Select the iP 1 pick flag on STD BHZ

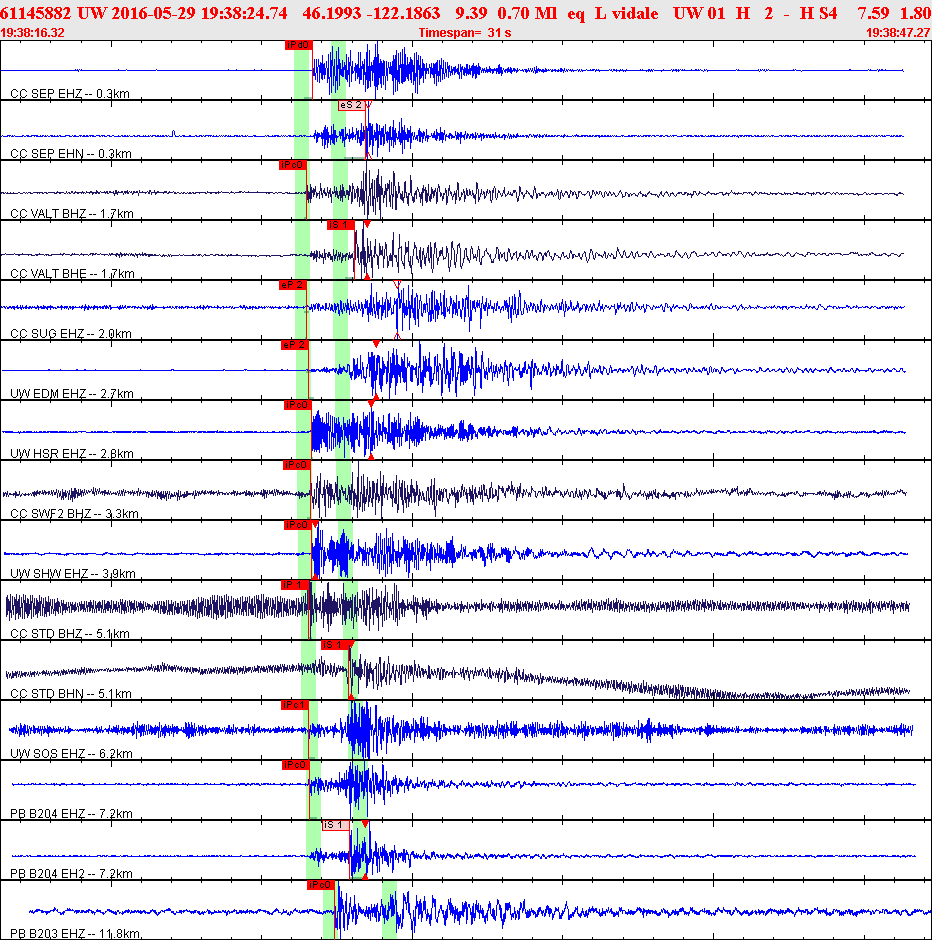point(295,585)
